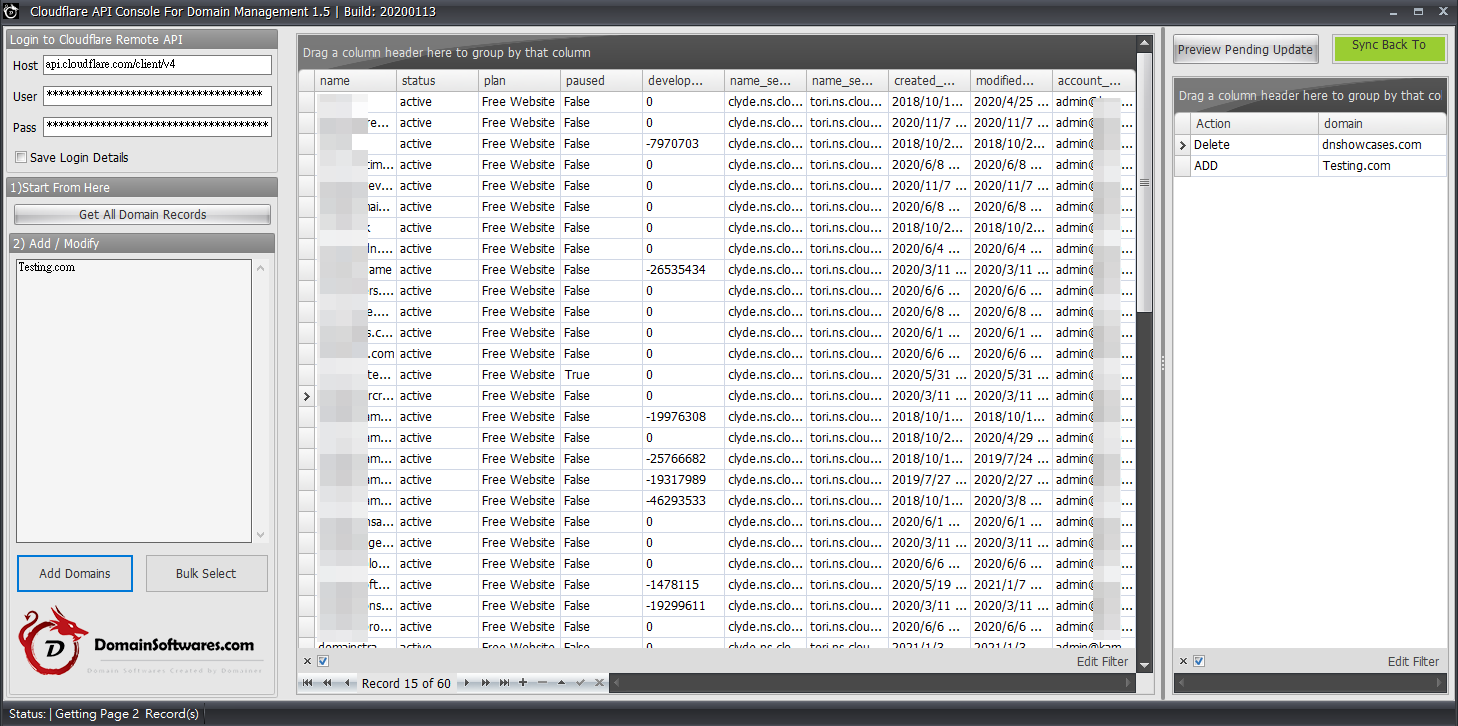Sort by the plan column header

(520, 81)
